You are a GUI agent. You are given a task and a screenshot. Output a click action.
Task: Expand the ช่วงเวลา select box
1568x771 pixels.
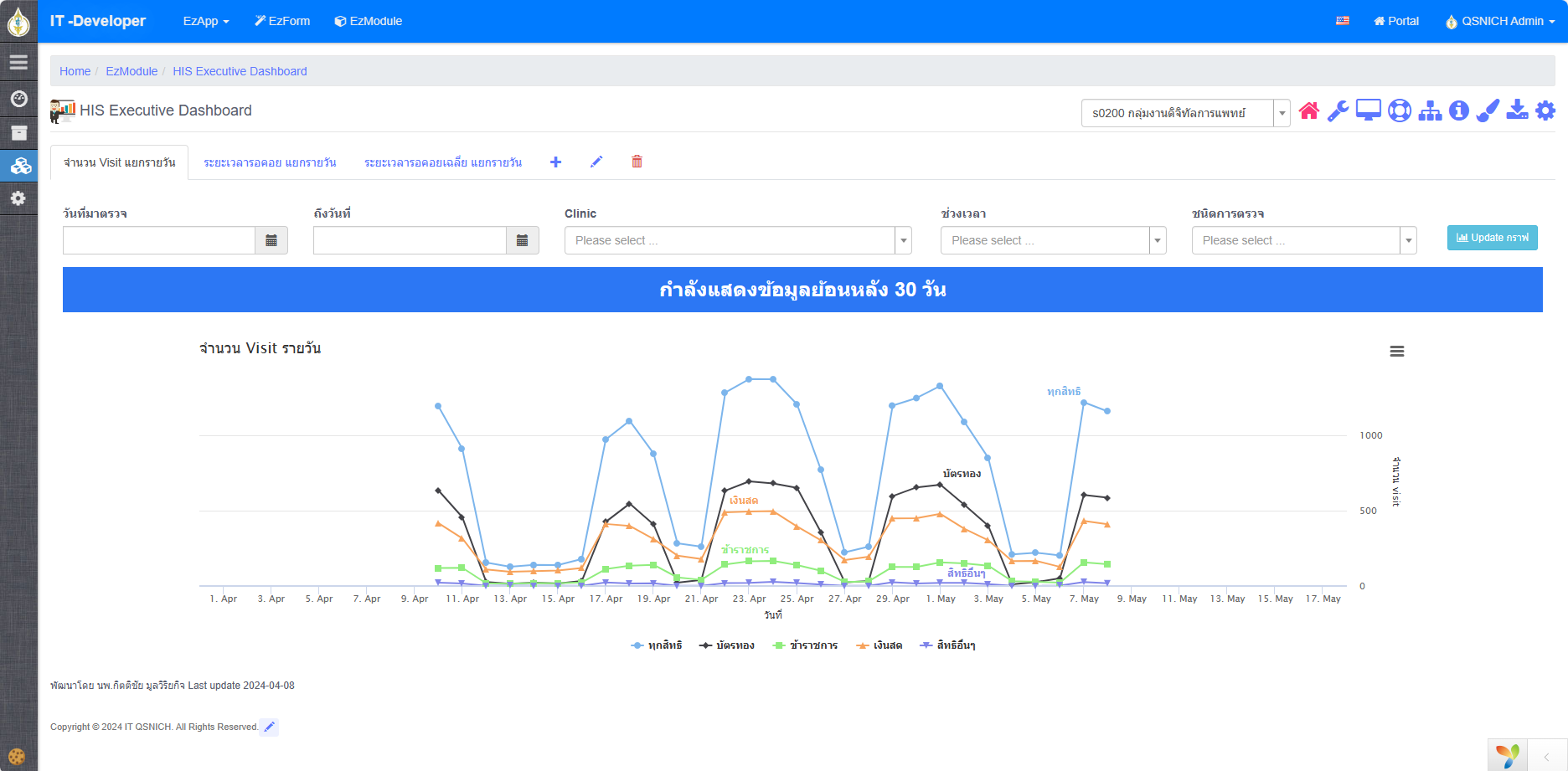click(1053, 240)
